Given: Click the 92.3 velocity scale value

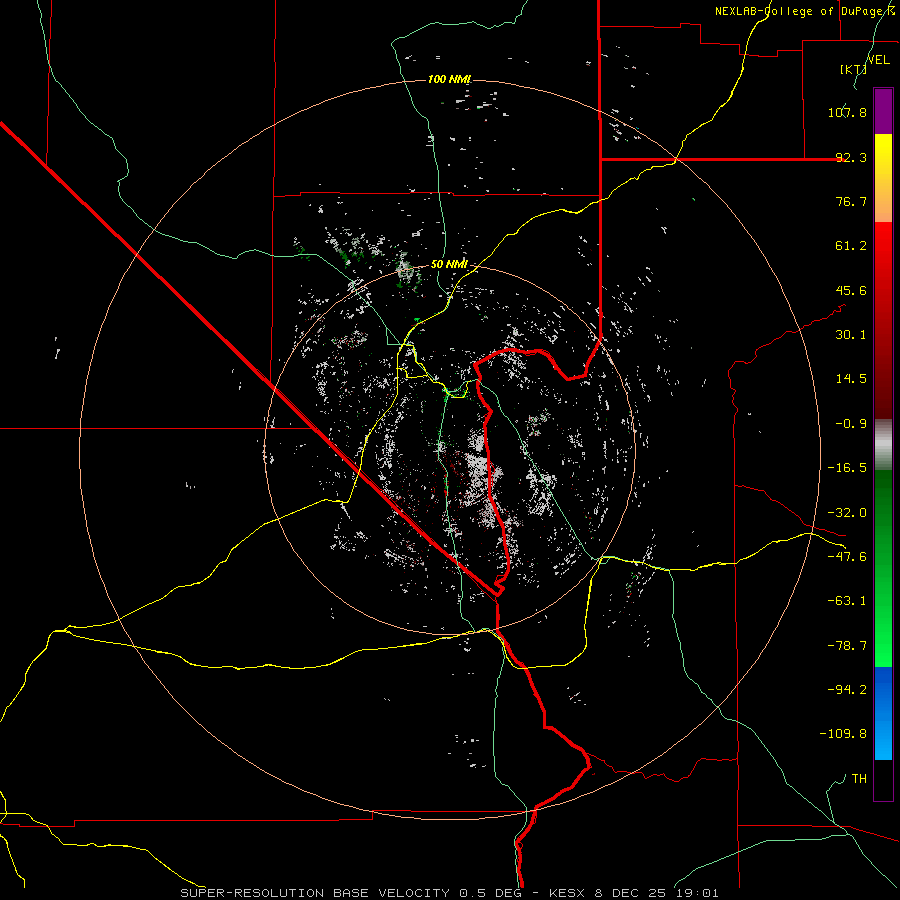Looking at the screenshot, I should pos(851,157).
